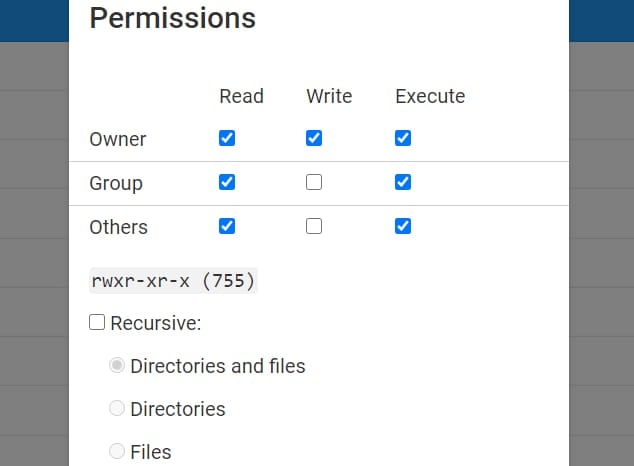Image resolution: width=634 pixels, height=466 pixels.
Task: Disable Group Execute permission
Action: [403, 182]
